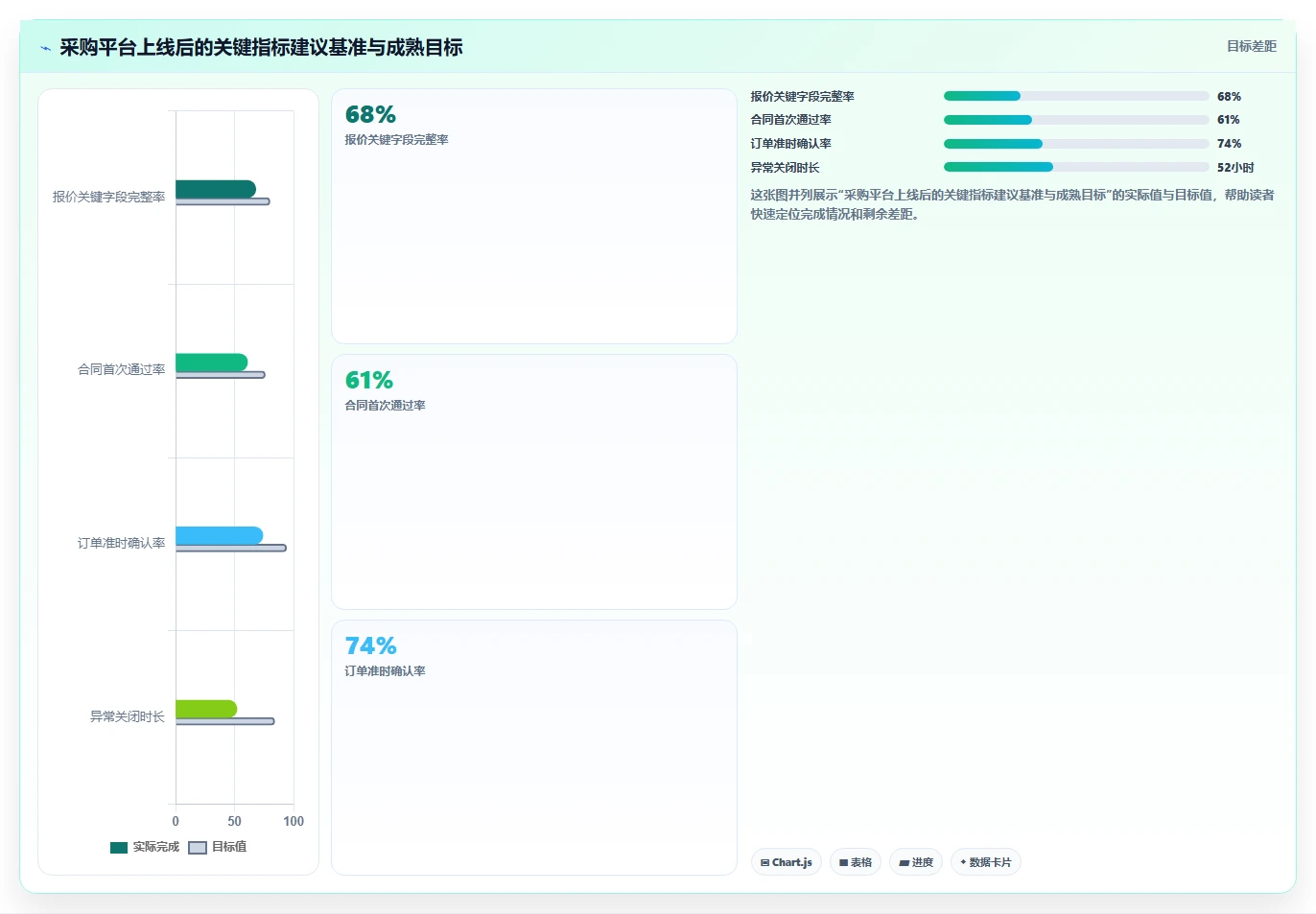This screenshot has width=1316, height=914.
Task: Select the 进度 tag chip
Action: coord(916,862)
